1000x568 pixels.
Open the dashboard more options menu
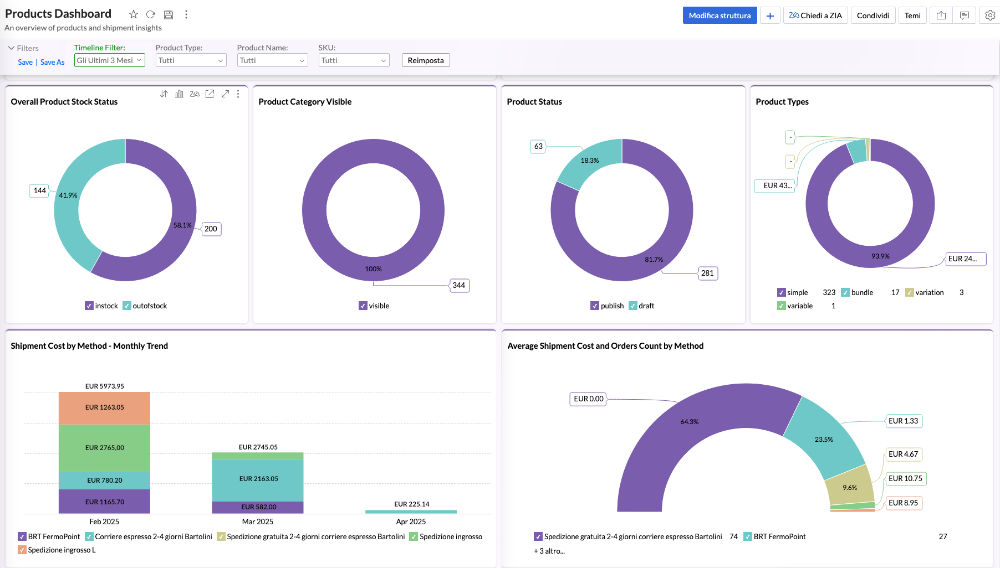(186, 14)
